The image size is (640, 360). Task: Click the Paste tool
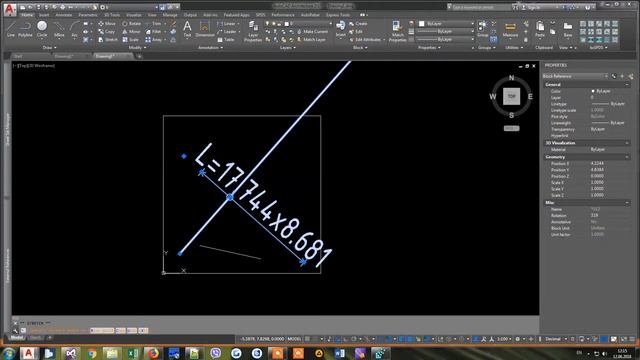click(540, 29)
